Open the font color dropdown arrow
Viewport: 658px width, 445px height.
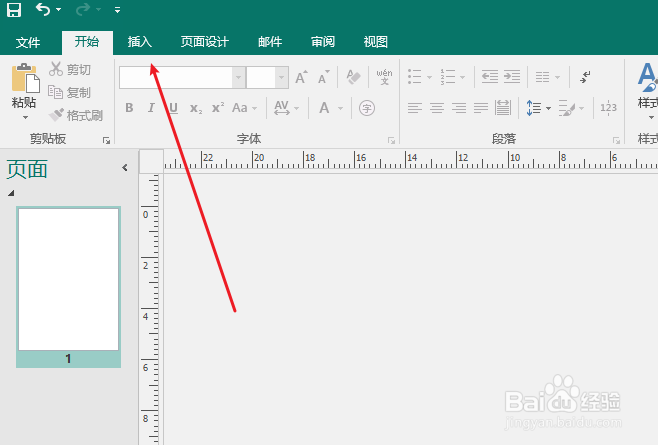click(340, 108)
